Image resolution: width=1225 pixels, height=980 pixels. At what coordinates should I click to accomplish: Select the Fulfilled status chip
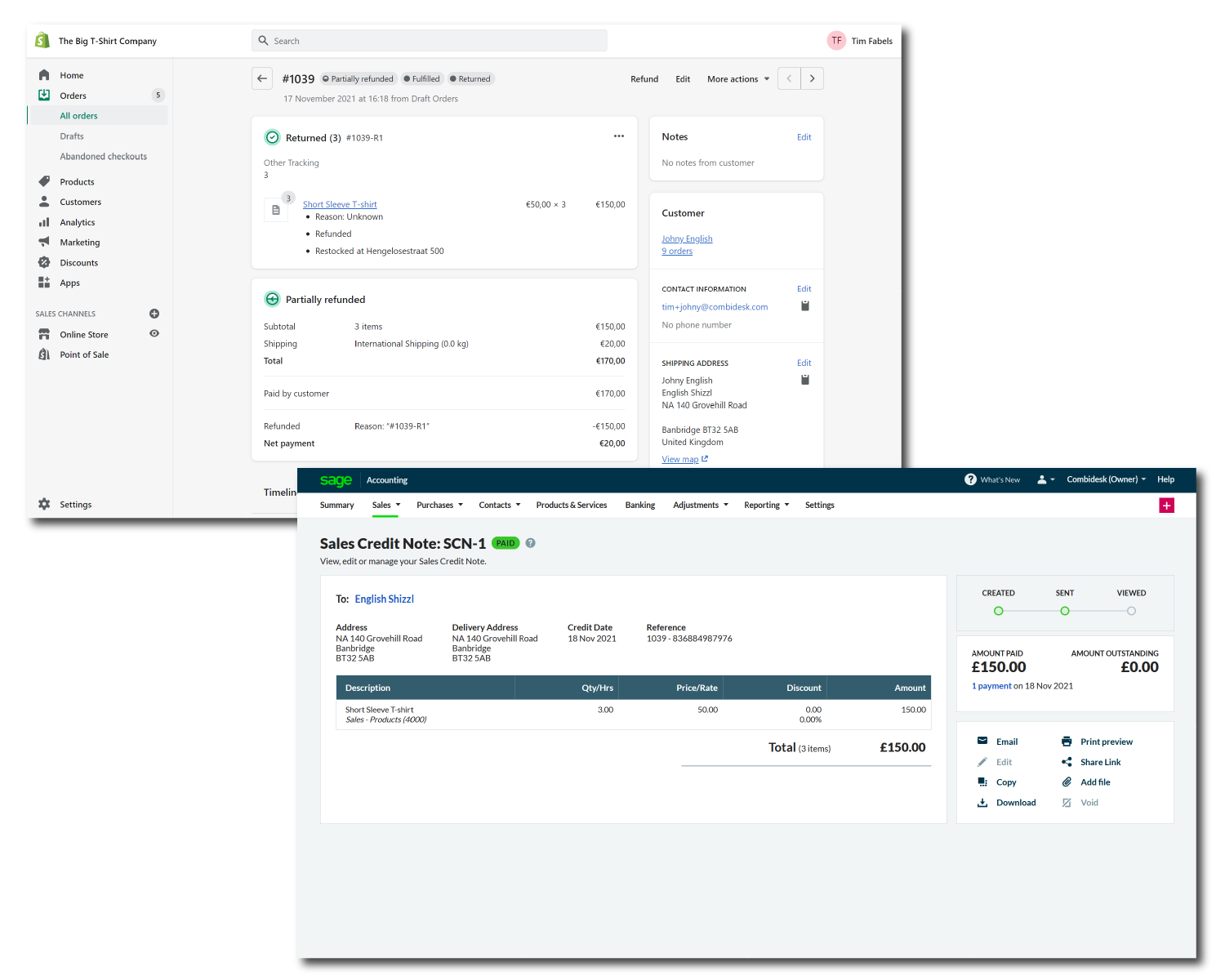coord(421,78)
